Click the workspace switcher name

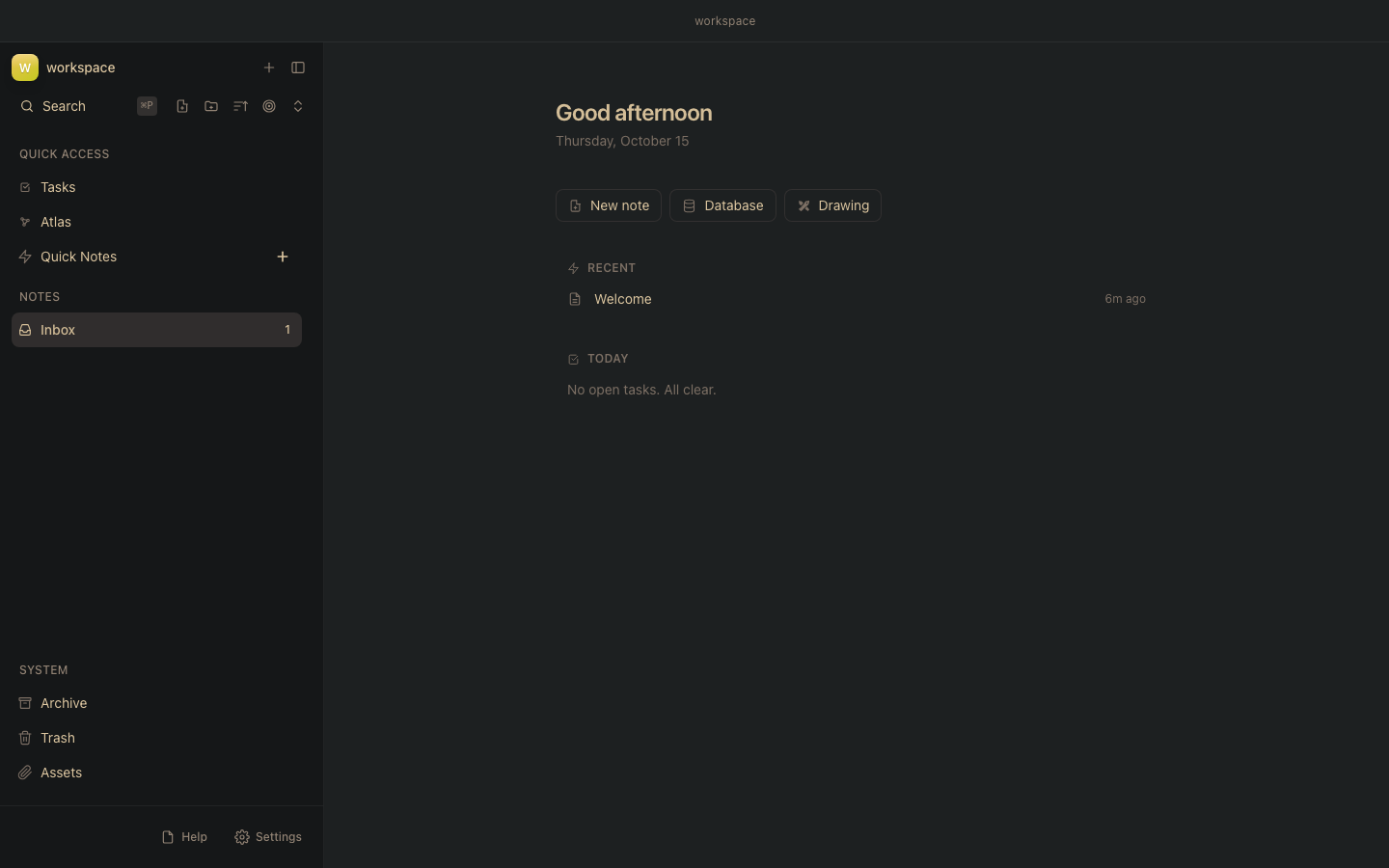click(x=81, y=68)
